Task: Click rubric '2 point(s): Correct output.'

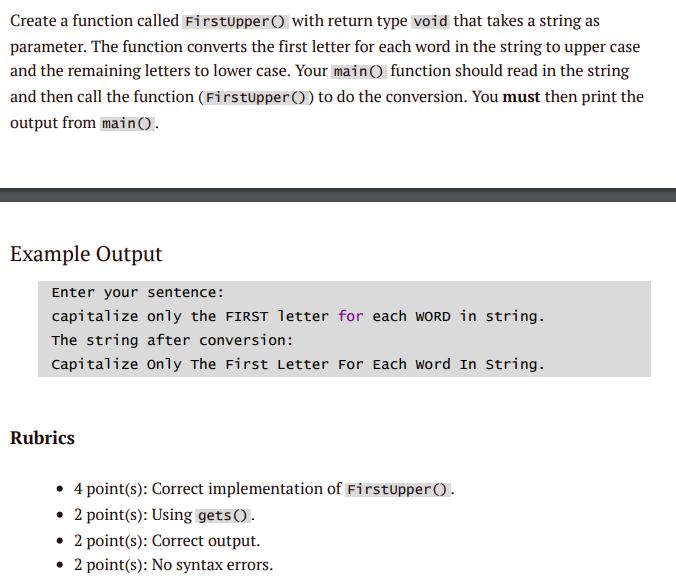Action: coord(167,541)
